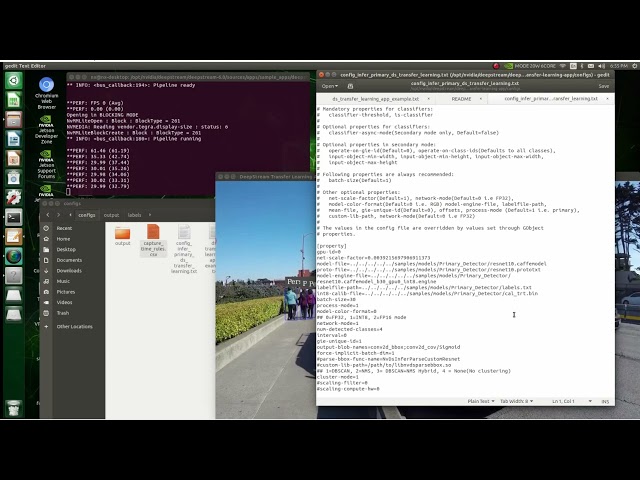Open Home in the Files sidebar
Viewport: 640px width, 480px height.
72,239
